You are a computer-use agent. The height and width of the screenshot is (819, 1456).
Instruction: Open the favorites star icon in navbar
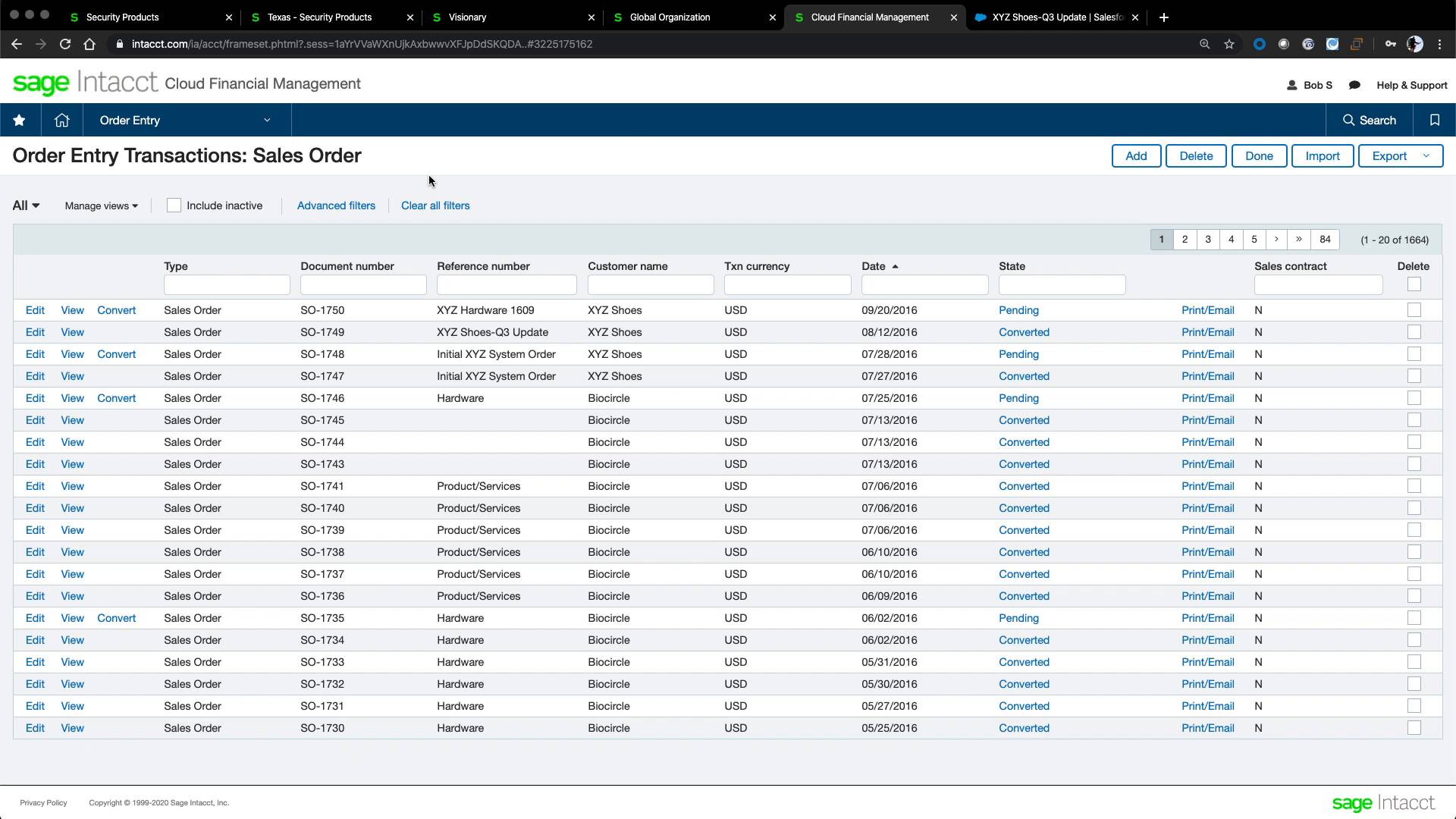tap(20, 120)
